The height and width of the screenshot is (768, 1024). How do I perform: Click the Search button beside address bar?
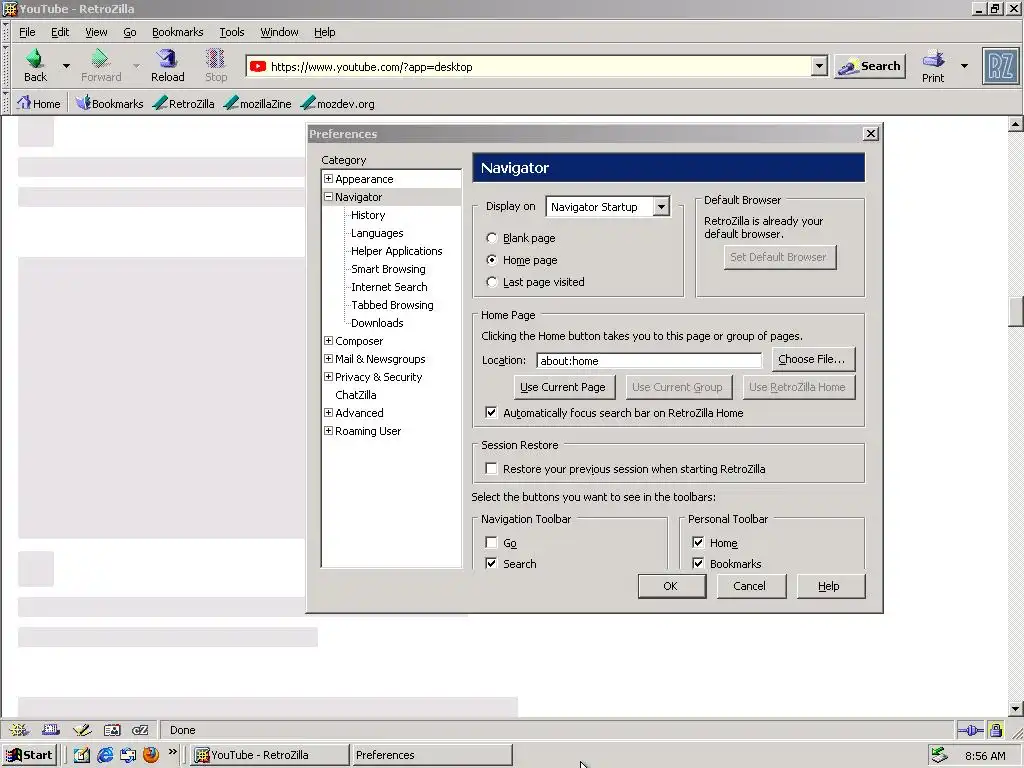pyautogui.click(x=870, y=66)
